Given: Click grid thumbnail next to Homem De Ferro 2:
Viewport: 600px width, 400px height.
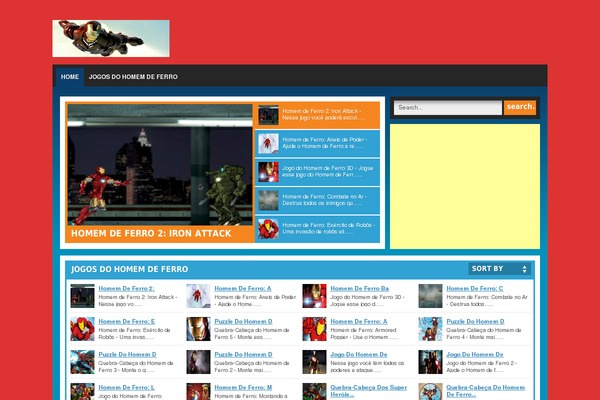Looking at the screenshot, I should coord(82,296).
